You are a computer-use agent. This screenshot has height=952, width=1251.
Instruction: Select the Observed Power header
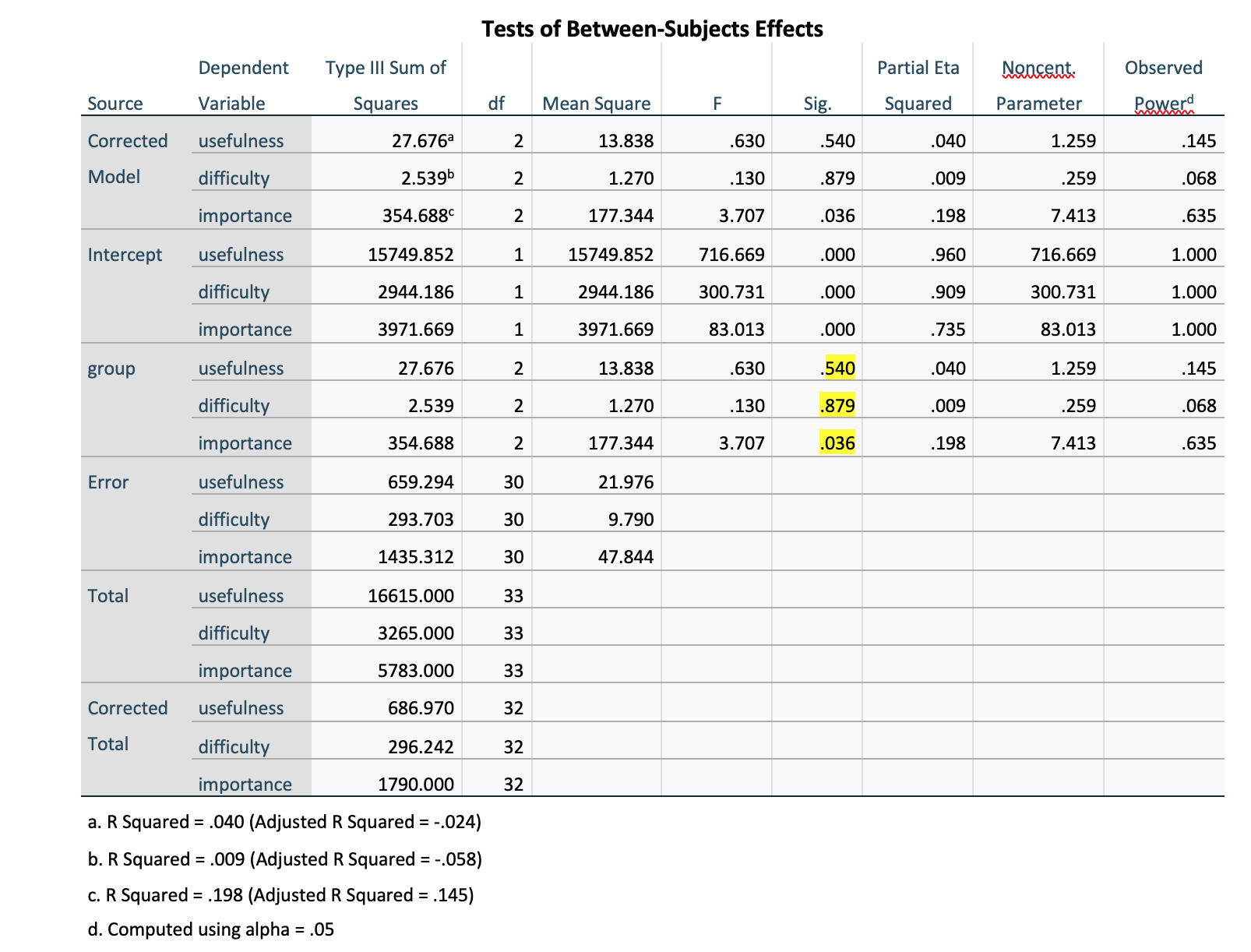click(x=1164, y=86)
